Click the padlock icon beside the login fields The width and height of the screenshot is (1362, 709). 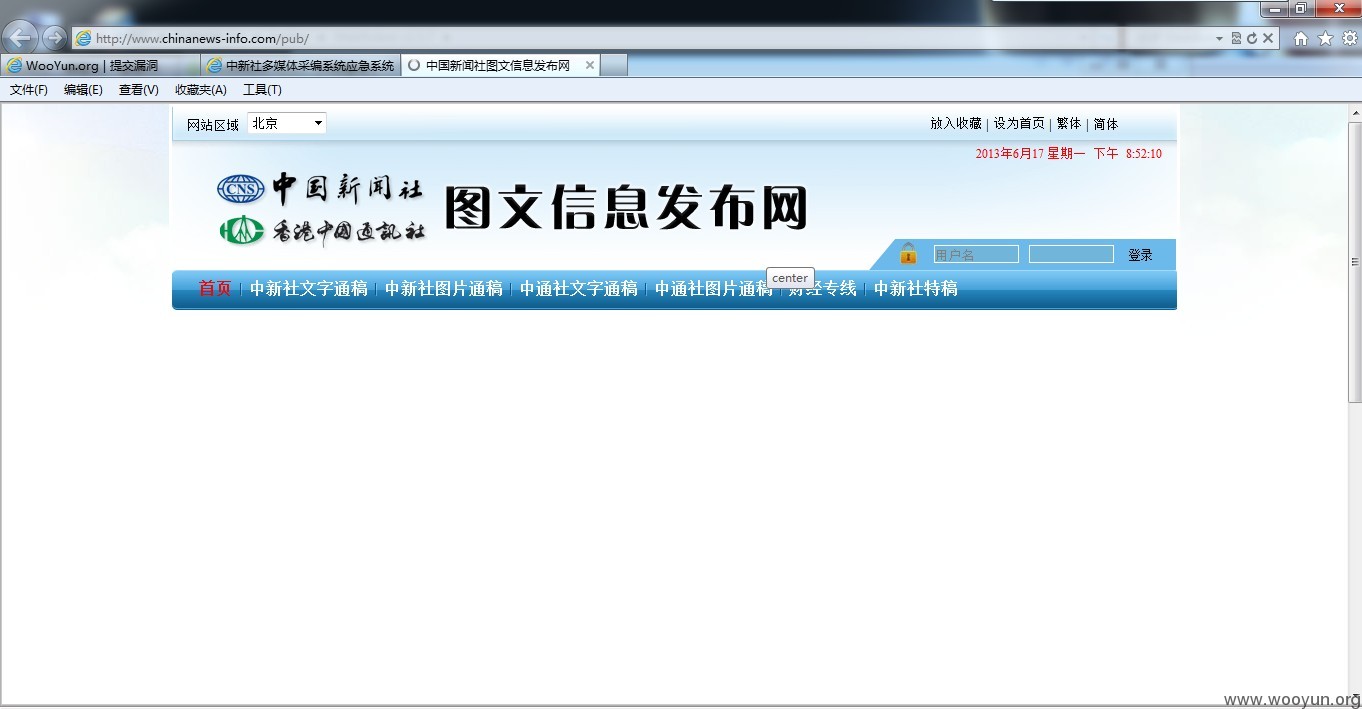click(908, 253)
